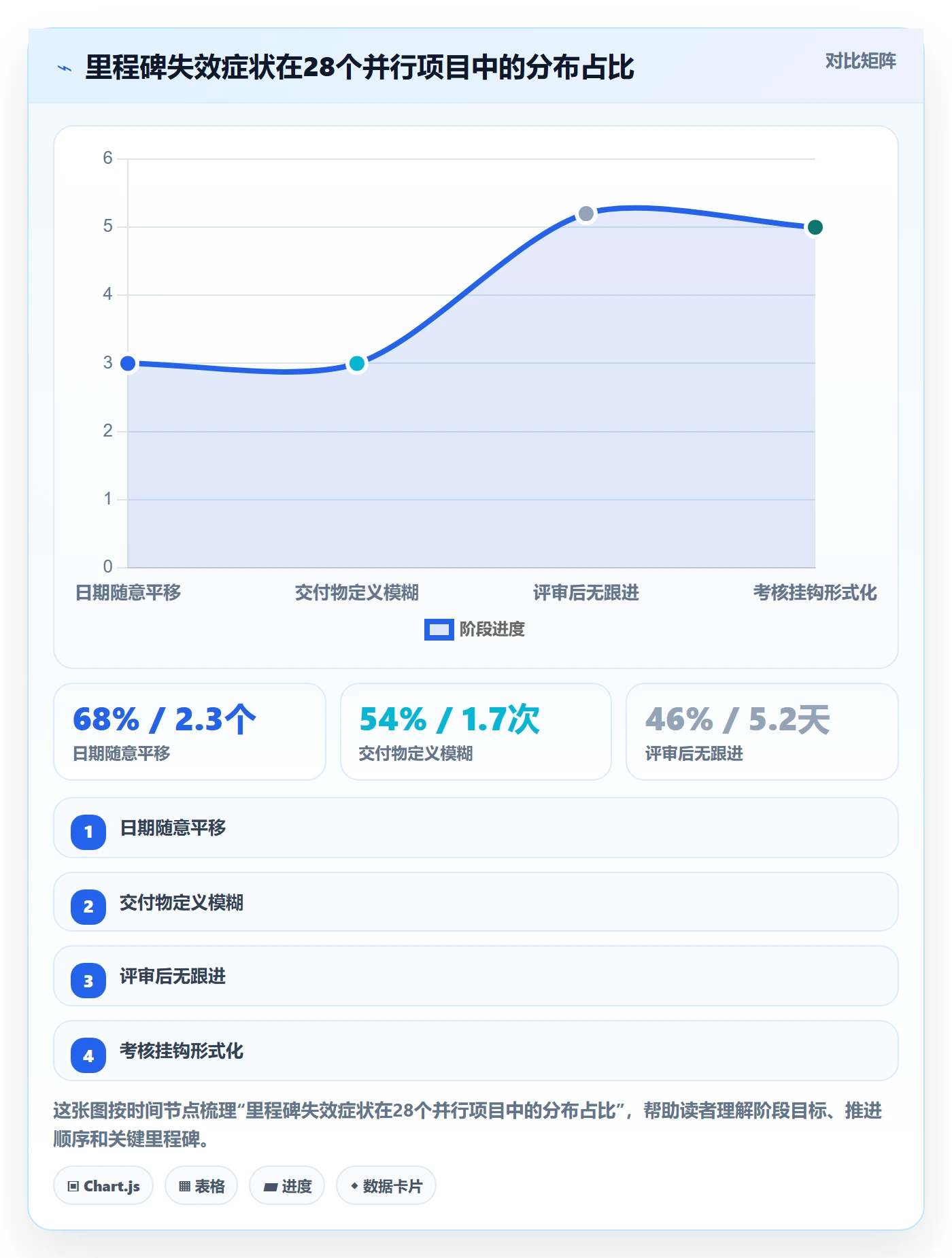Click x-axis label 日期随意平移
This screenshot has width=952, height=1258.
(x=128, y=593)
